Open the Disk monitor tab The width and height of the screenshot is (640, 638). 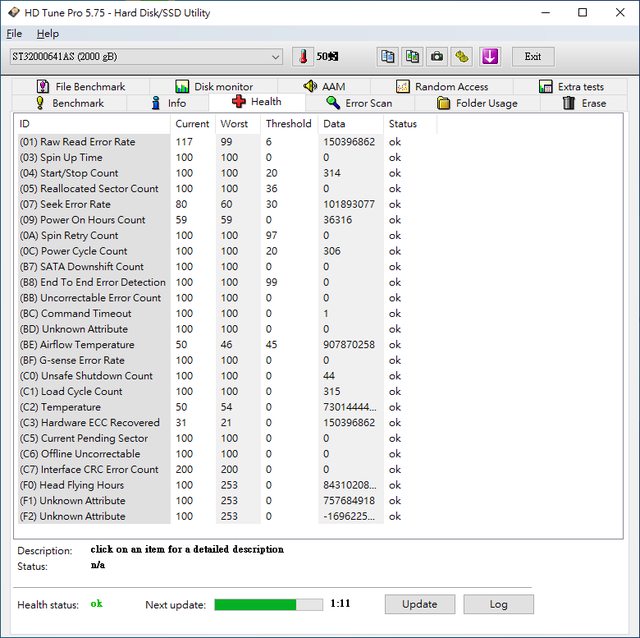[213, 87]
